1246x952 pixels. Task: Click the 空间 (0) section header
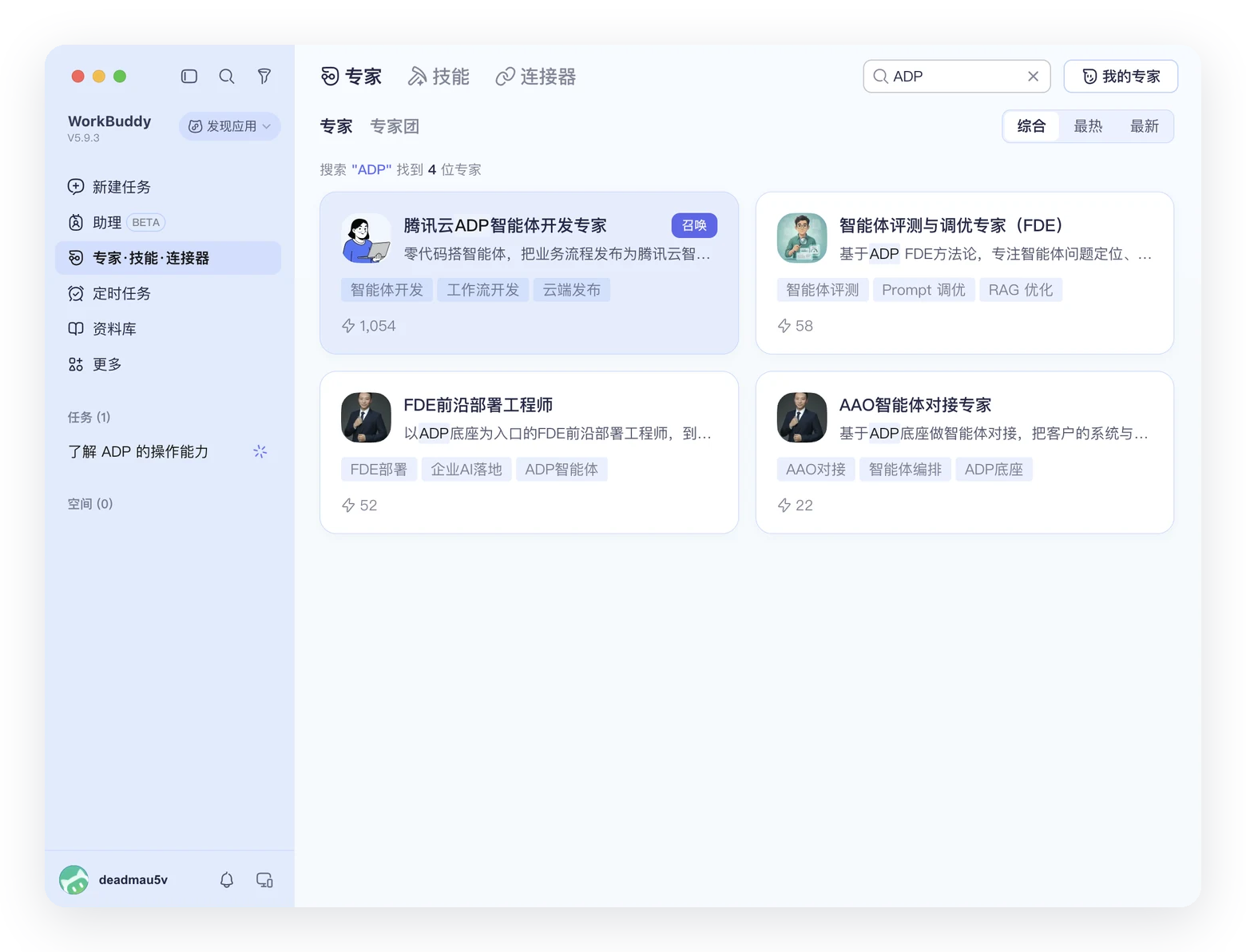pyautogui.click(x=90, y=504)
